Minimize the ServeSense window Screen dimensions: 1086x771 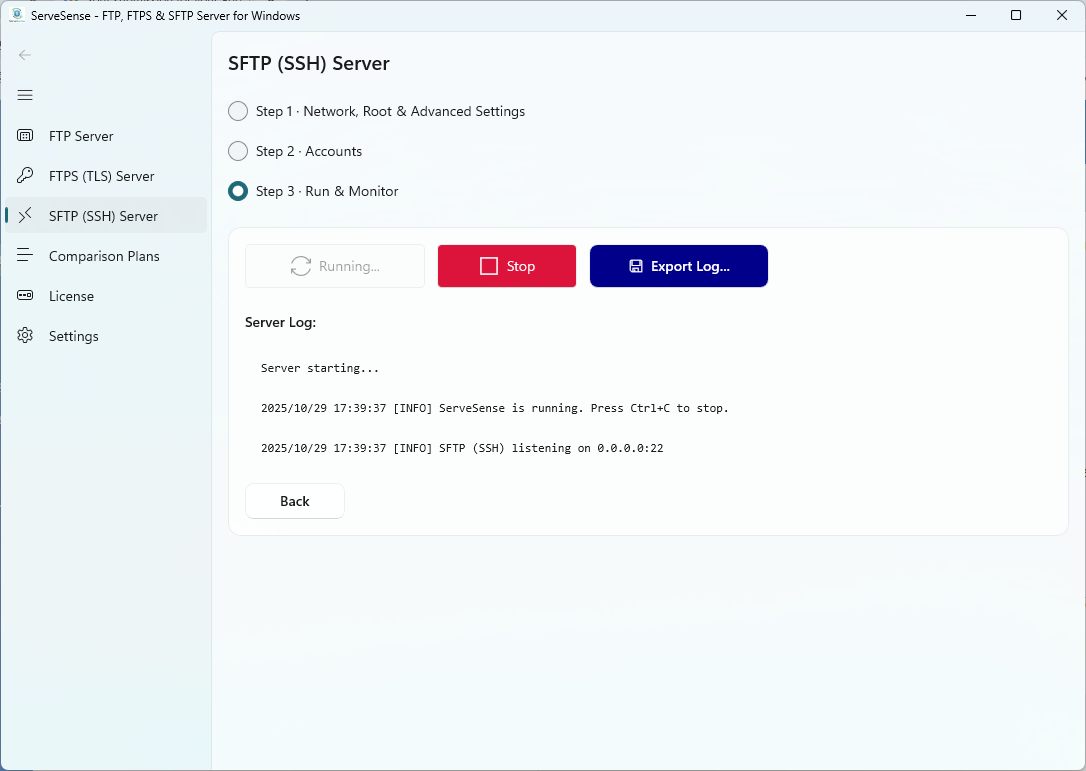coord(971,15)
